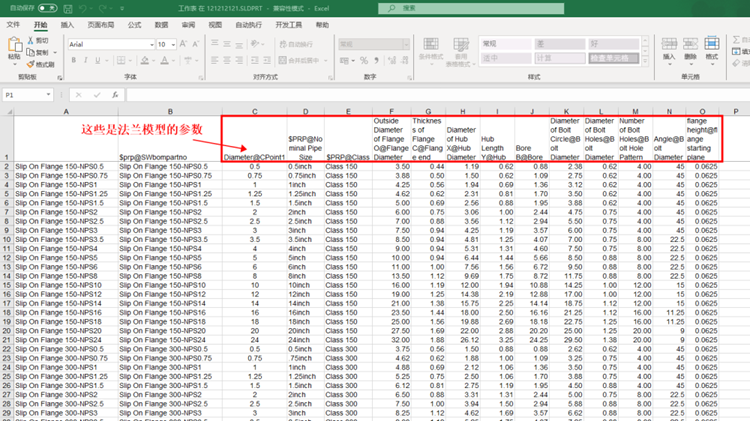Click the Orientation text-angle icon

click(x=255, y=44)
